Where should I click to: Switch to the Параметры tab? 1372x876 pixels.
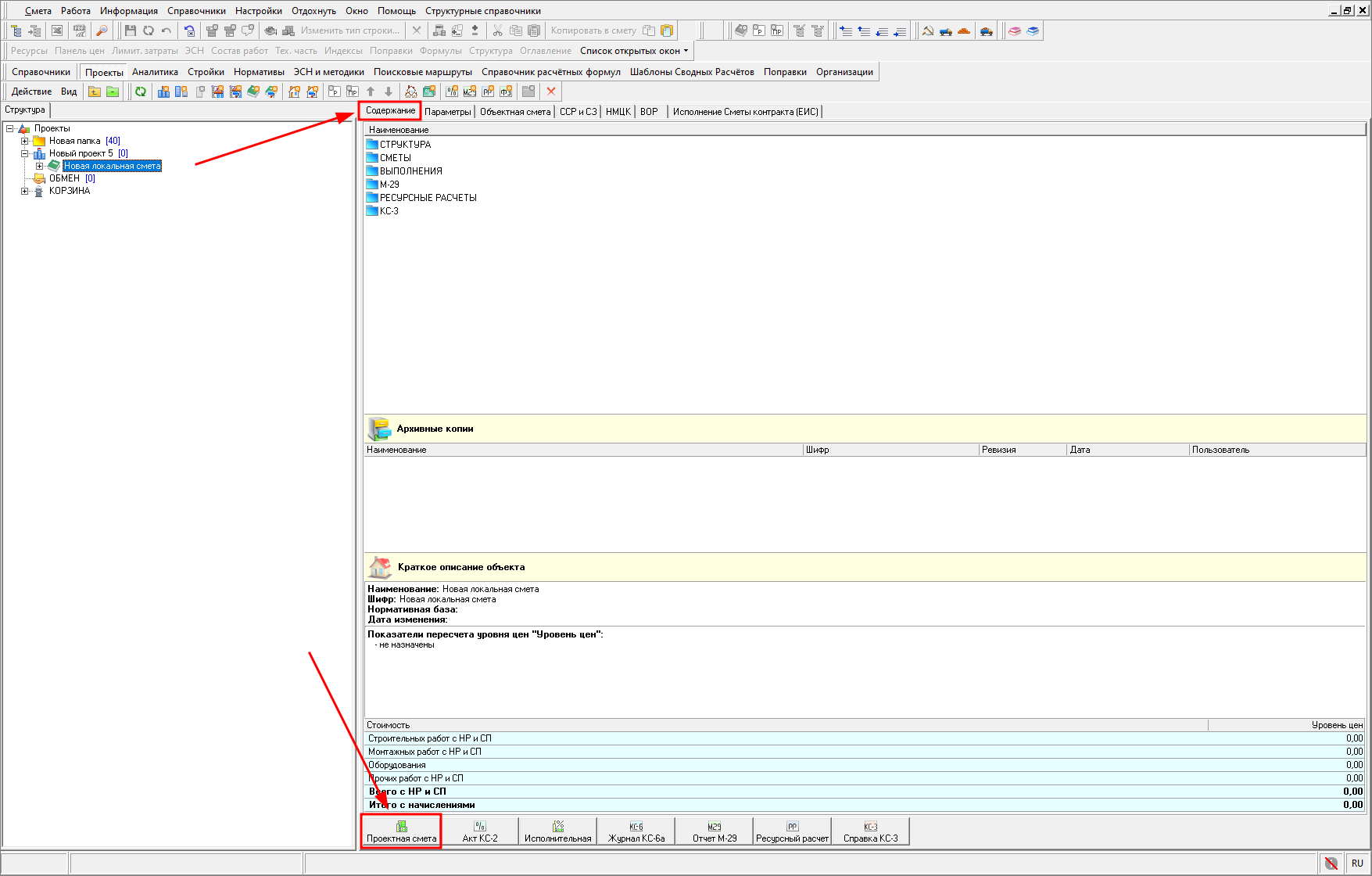tap(448, 112)
